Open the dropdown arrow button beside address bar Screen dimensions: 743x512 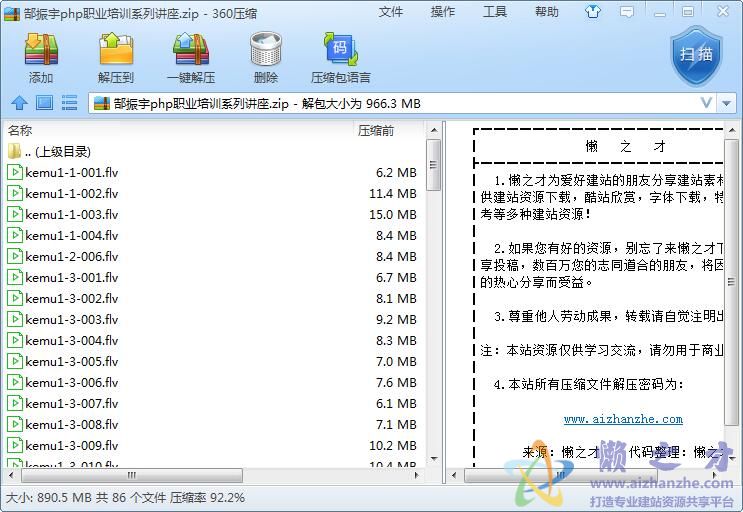click(726, 103)
